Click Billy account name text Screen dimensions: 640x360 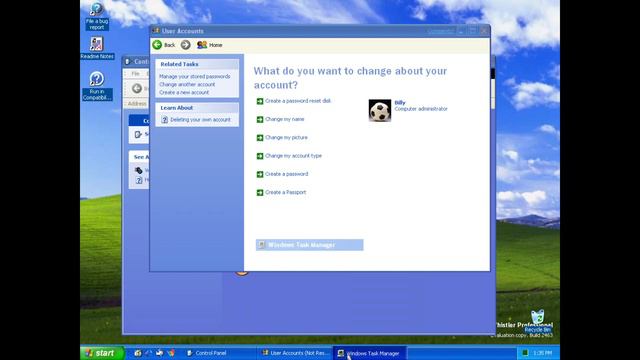click(400, 103)
